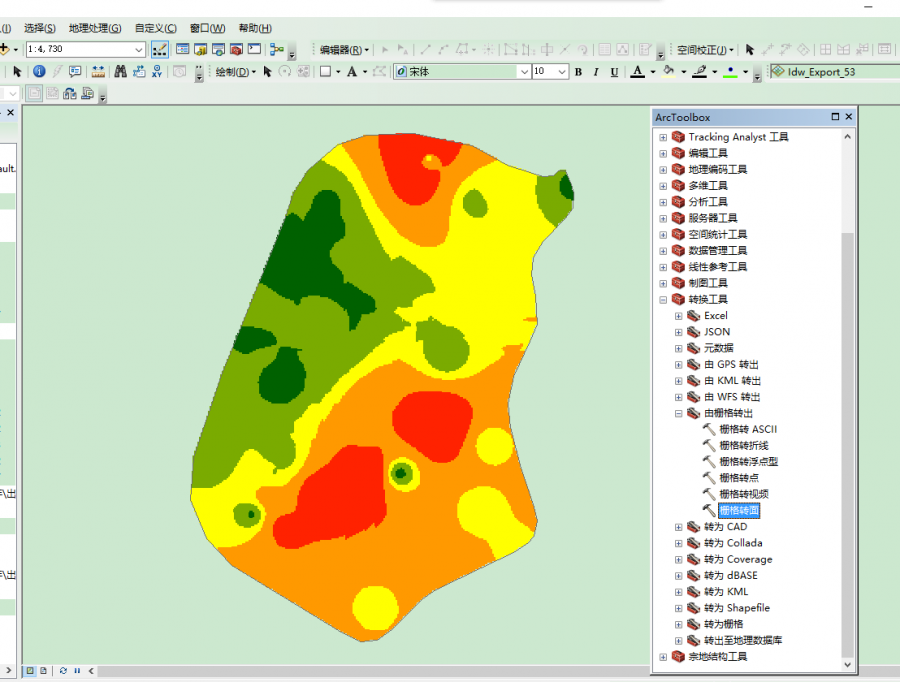Open the ModelBuilder window icon
The height and width of the screenshot is (682, 900).
click(277, 49)
